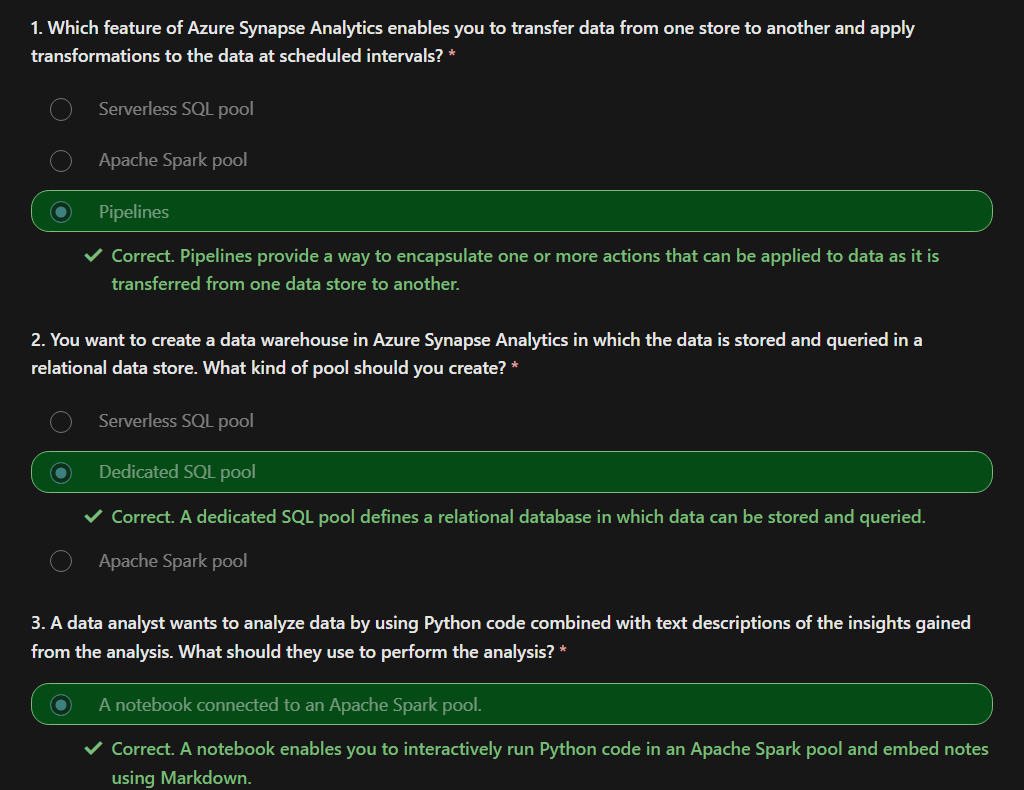Select Apache Spark pool radio in question 1
The image size is (1024, 790).
[x=61, y=161]
